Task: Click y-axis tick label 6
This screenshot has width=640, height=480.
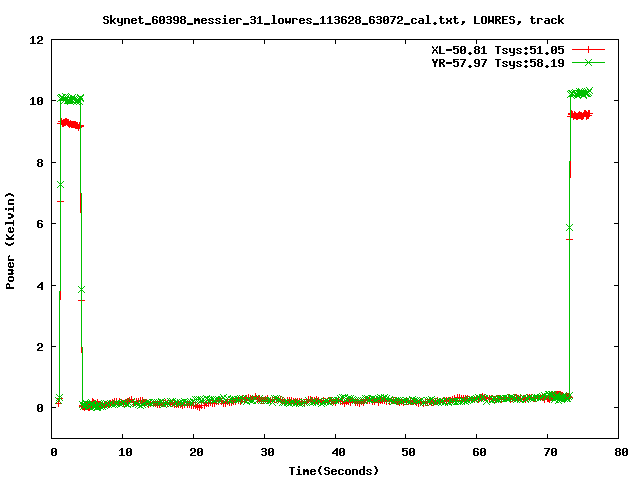Action: (x=40, y=224)
